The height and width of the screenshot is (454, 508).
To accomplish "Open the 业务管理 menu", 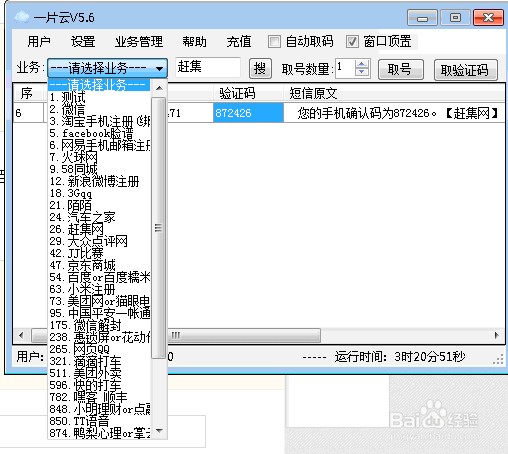I will 139,42.
